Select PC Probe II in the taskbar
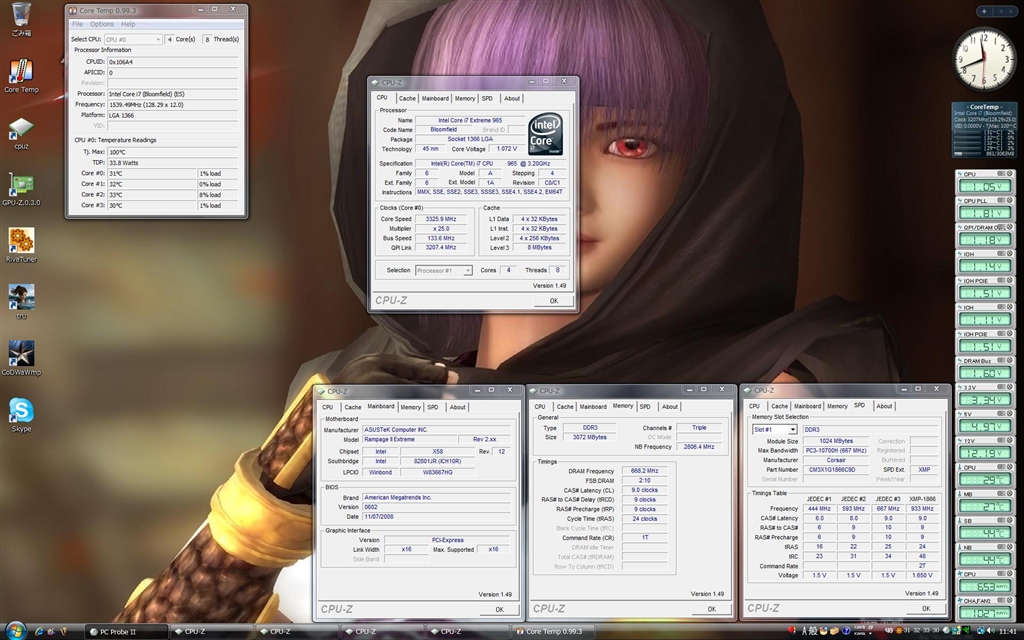 [120, 631]
